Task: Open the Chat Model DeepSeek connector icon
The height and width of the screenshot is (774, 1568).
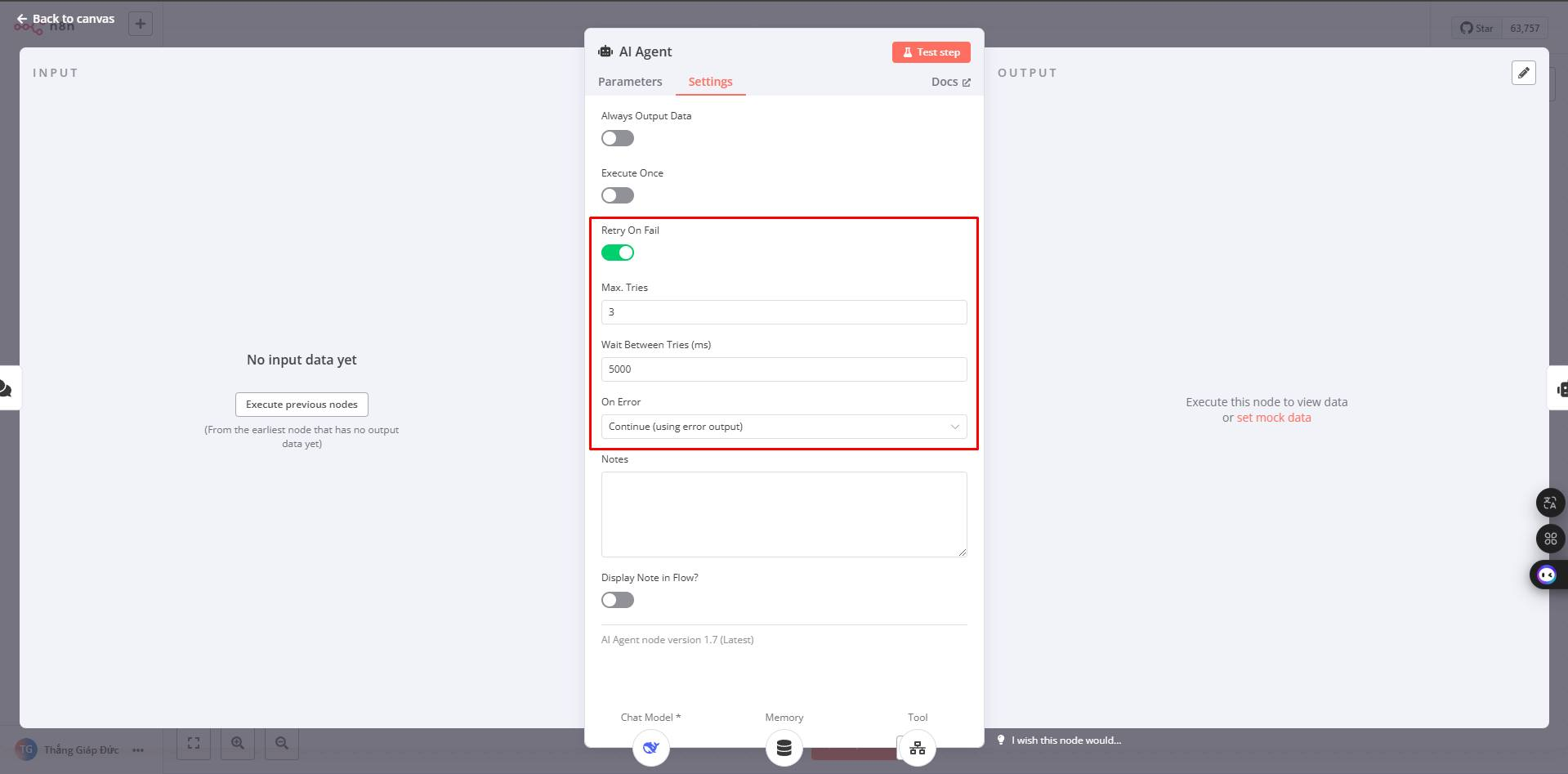Action: pyautogui.click(x=651, y=748)
